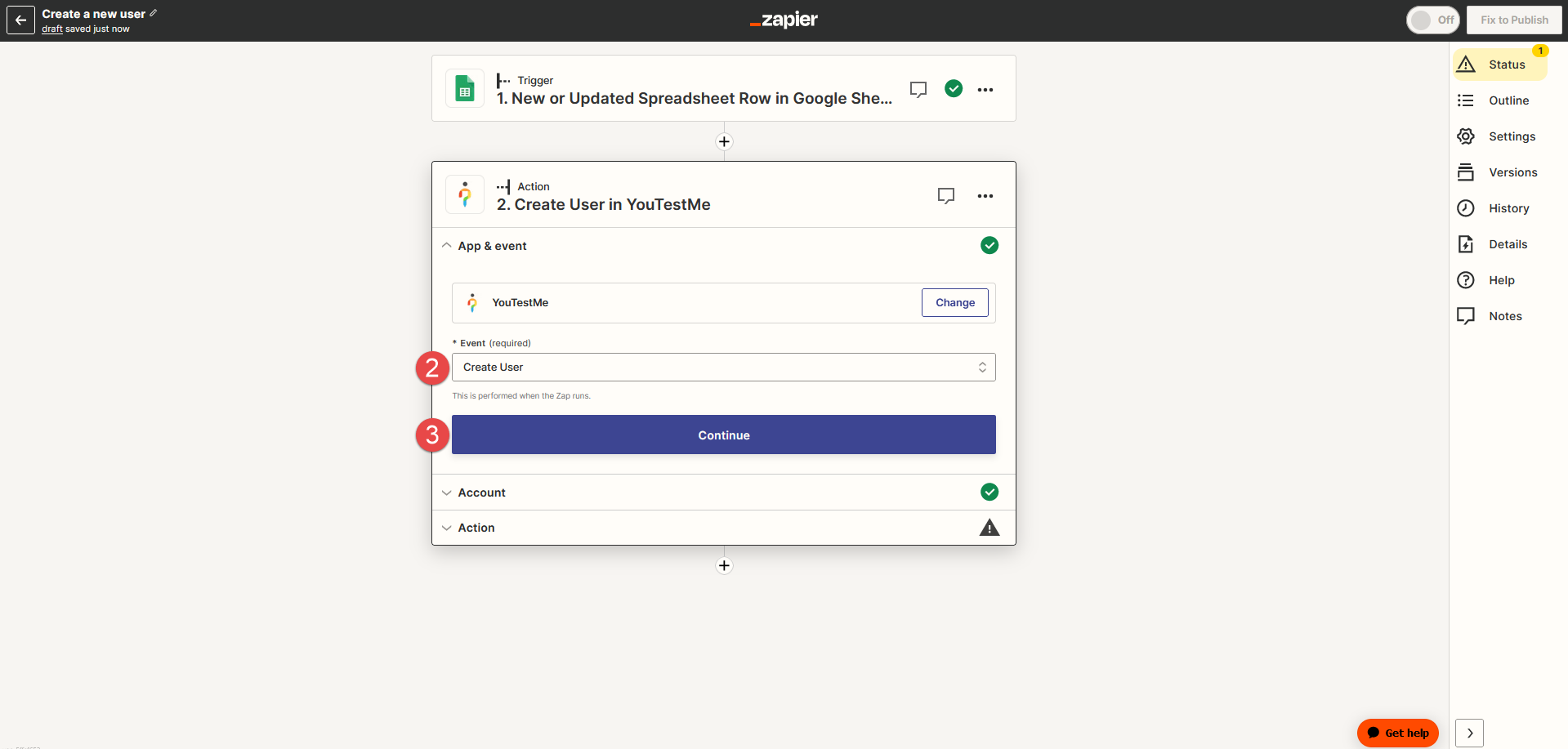Image resolution: width=1568 pixels, height=749 pixels.
Task: Expand the Action section
Action: click(724, 528)
